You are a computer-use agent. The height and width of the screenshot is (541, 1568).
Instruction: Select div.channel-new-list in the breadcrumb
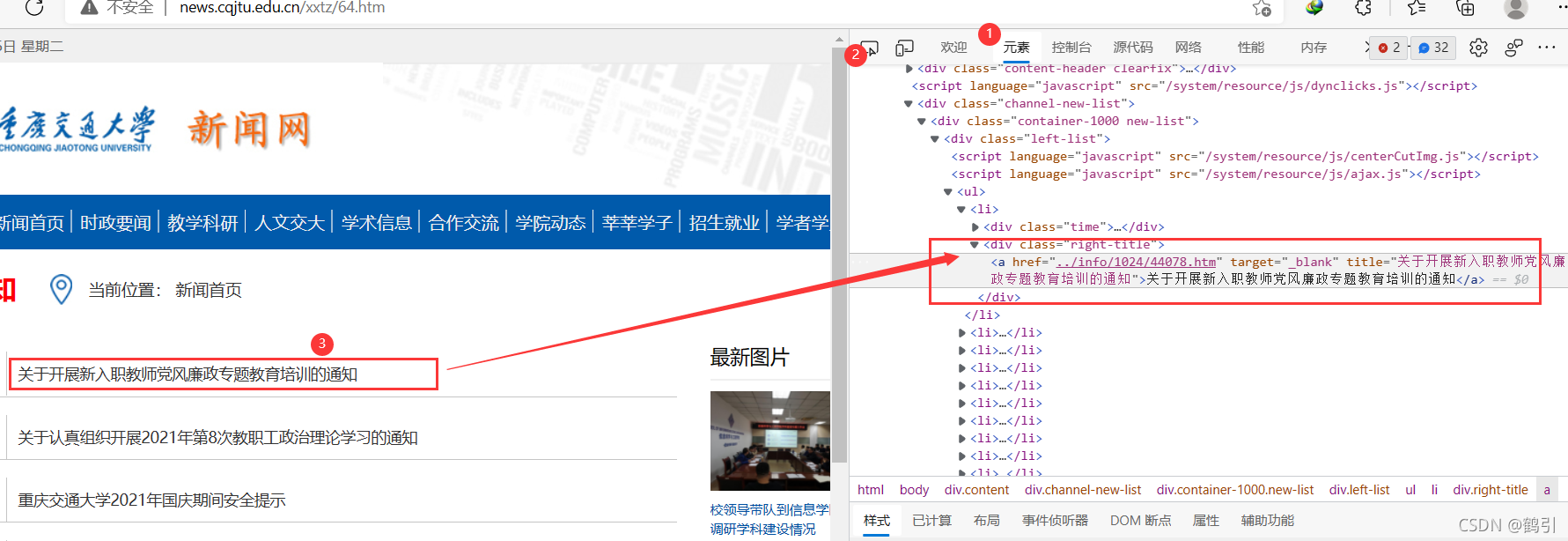(1083, 490)
